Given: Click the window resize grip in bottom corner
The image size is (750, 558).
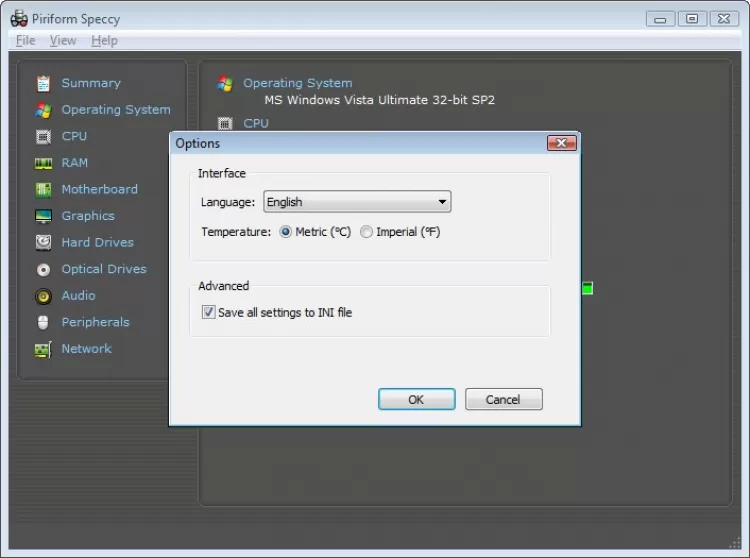Looking at the screenshot, I should tap(735, 544).
